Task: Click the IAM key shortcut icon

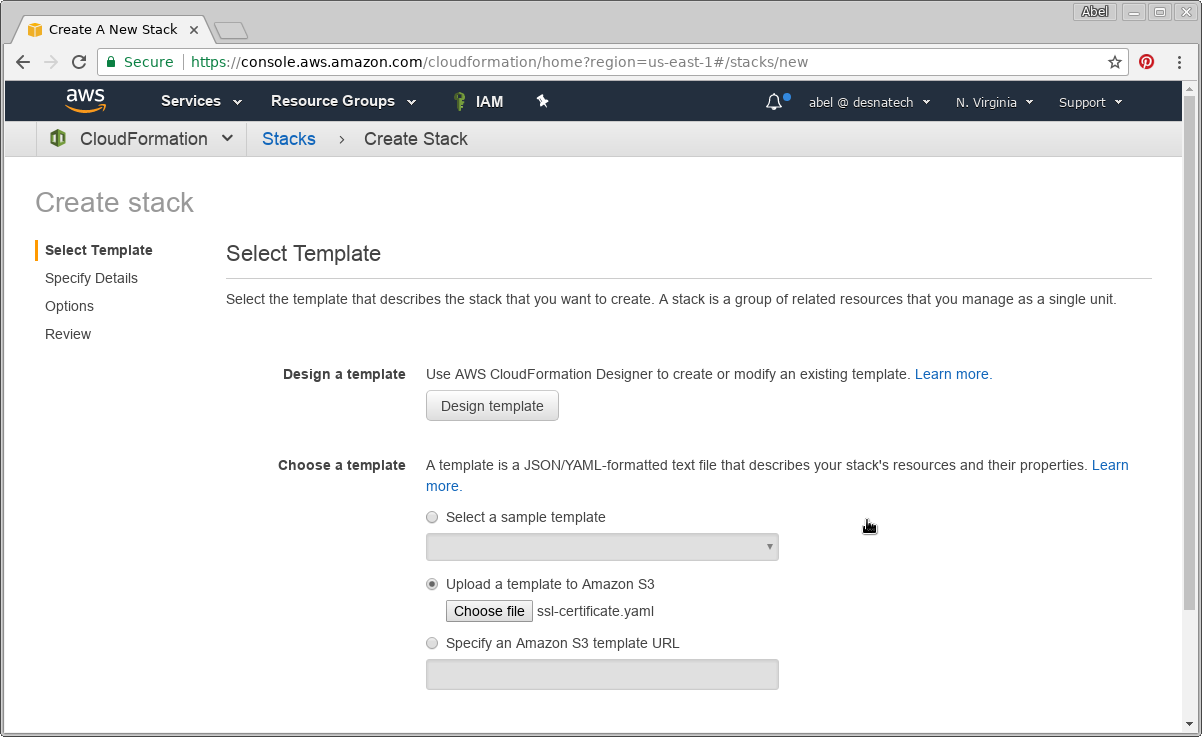Action: [460, 101]
